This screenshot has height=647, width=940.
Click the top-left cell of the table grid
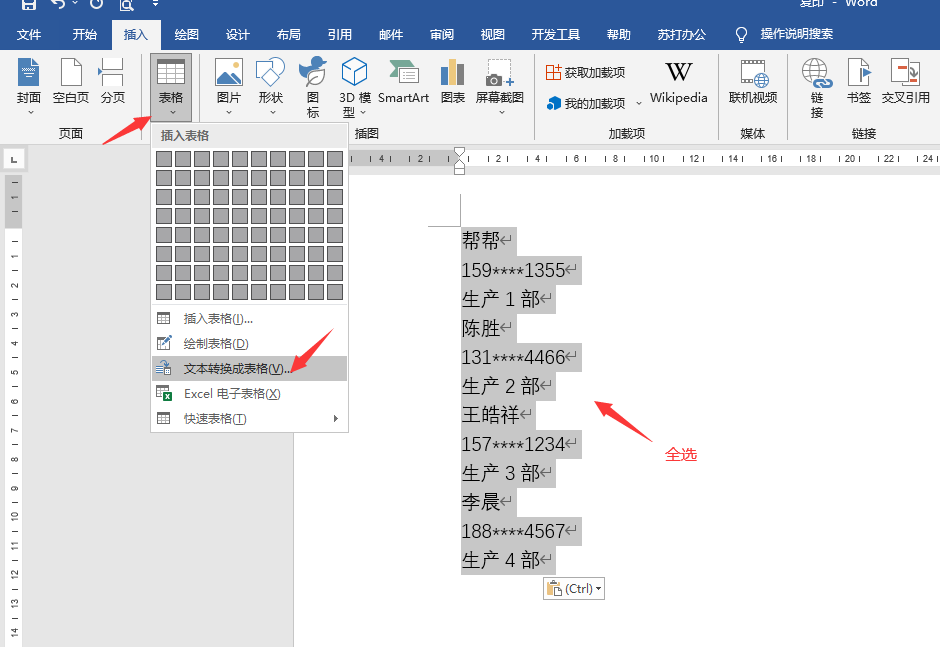point(164,159)
